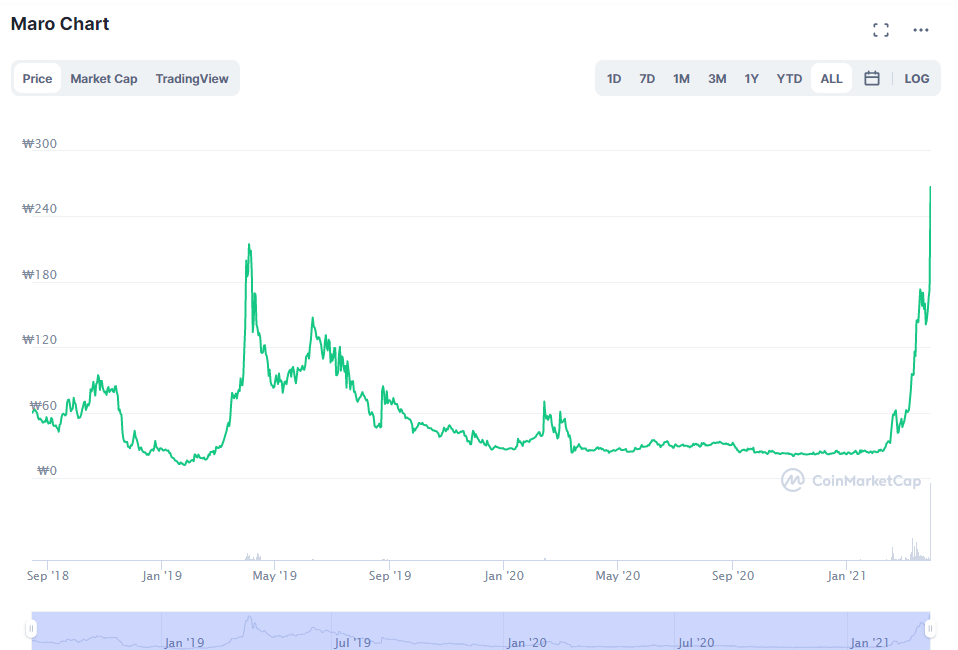Click the Jan '19 label on main date axis
The width and height of the screenshot is (958, 650).
click(162, 575)
